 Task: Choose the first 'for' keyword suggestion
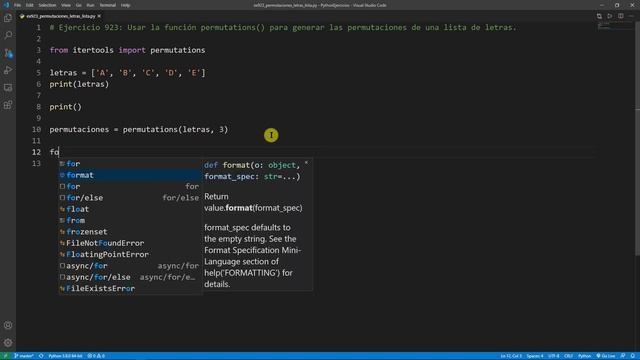[130, 164]
